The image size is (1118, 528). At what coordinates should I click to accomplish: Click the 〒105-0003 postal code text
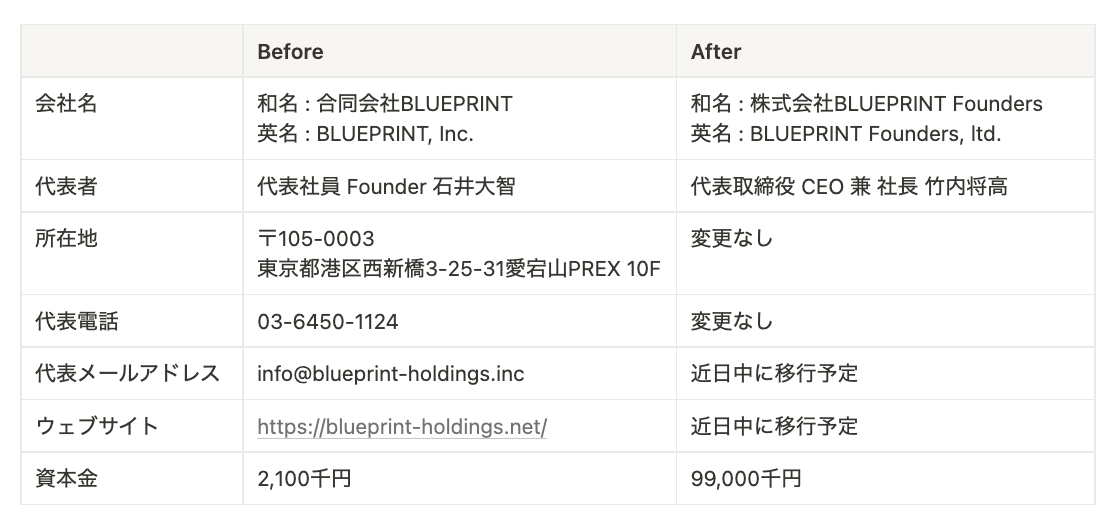316,239
